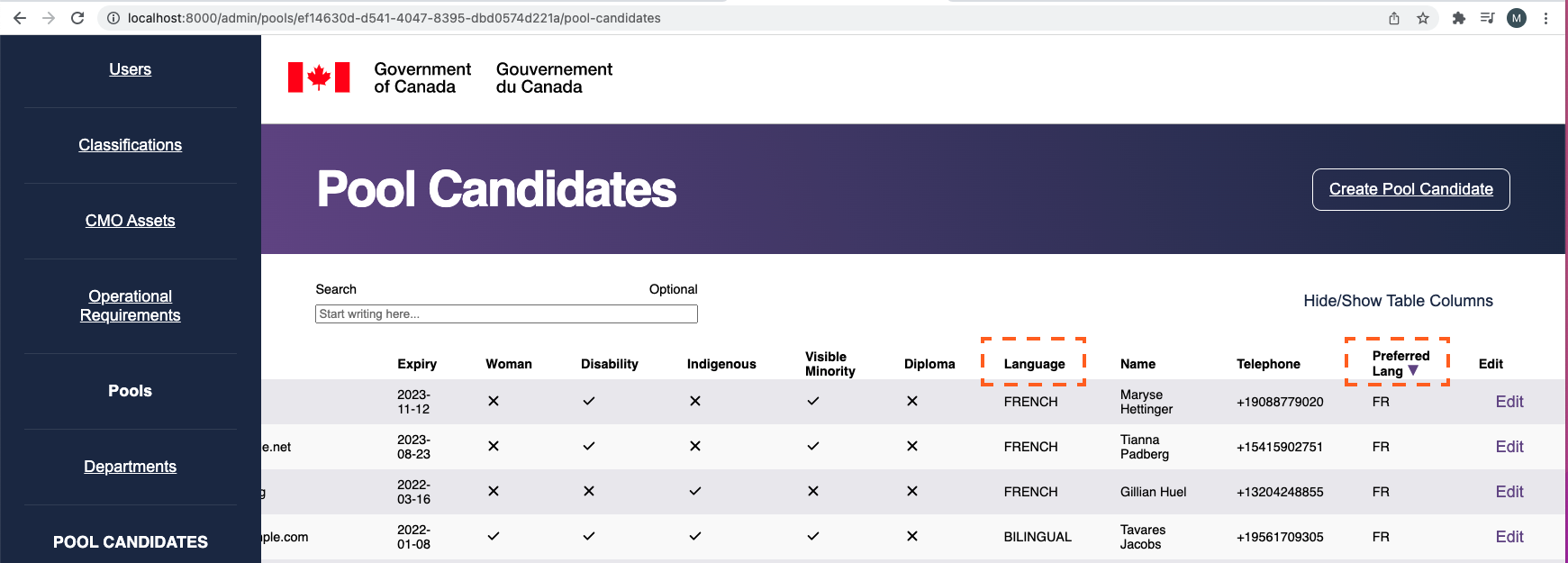The height and width of the screenshot is (563, 1568).
Task: Click the share icon in the address bar
Action: click(x=1392, y=17)
